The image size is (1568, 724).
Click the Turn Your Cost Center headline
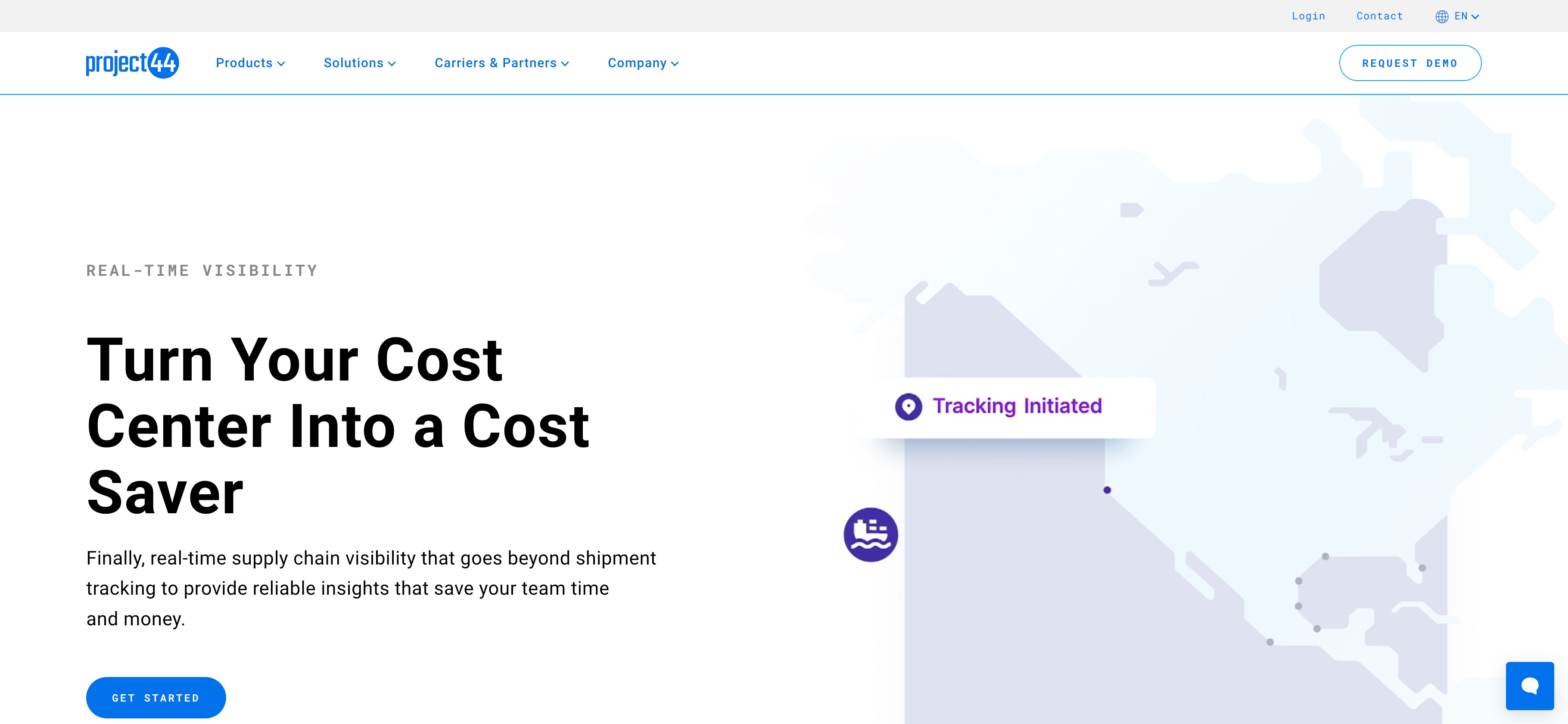(x=338, y=425)
